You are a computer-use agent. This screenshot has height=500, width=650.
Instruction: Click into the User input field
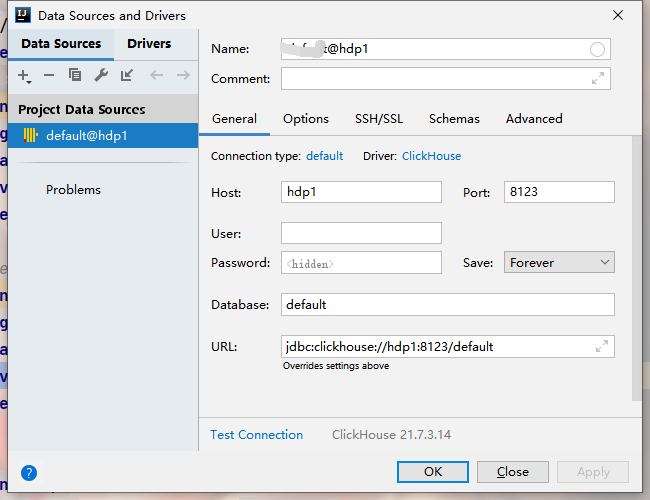click(361, 233)
